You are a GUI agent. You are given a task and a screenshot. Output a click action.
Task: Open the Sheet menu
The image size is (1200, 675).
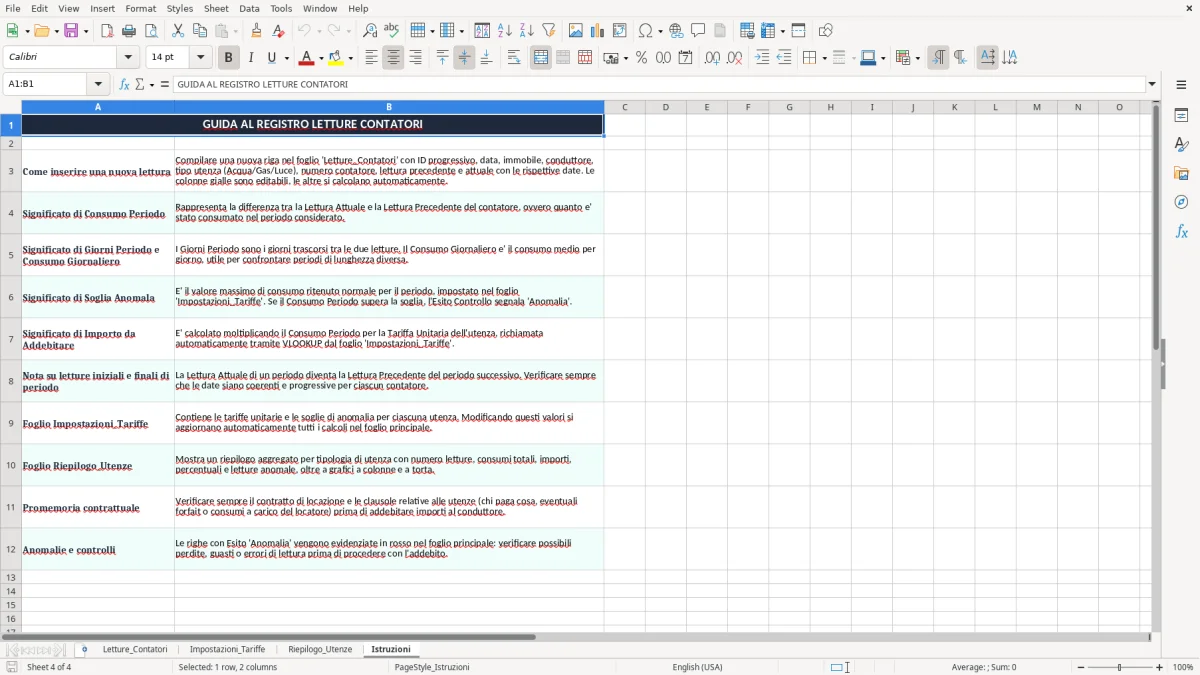point(216,8)
